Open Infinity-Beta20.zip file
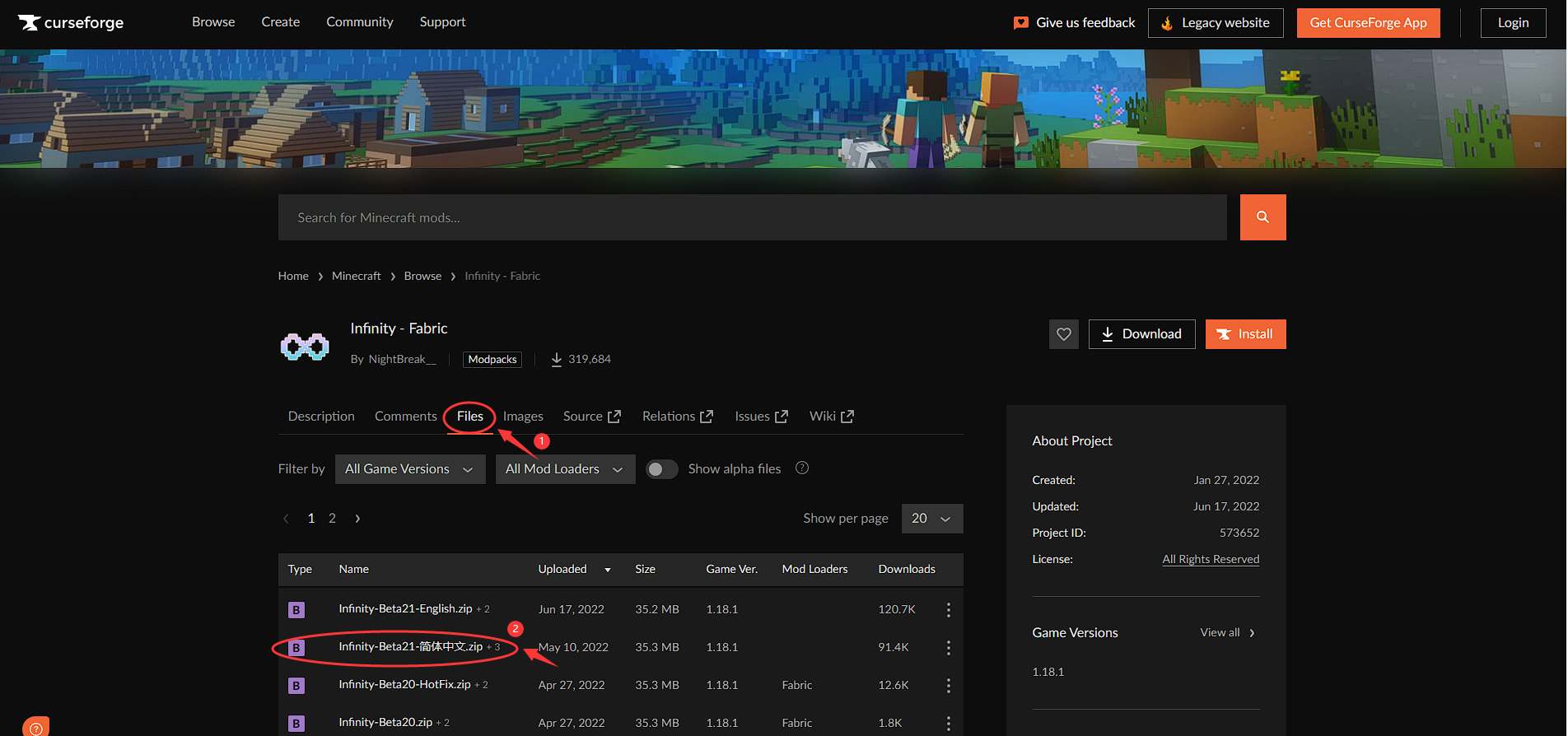Screen dimensions: 1568x736 [385, 723]
